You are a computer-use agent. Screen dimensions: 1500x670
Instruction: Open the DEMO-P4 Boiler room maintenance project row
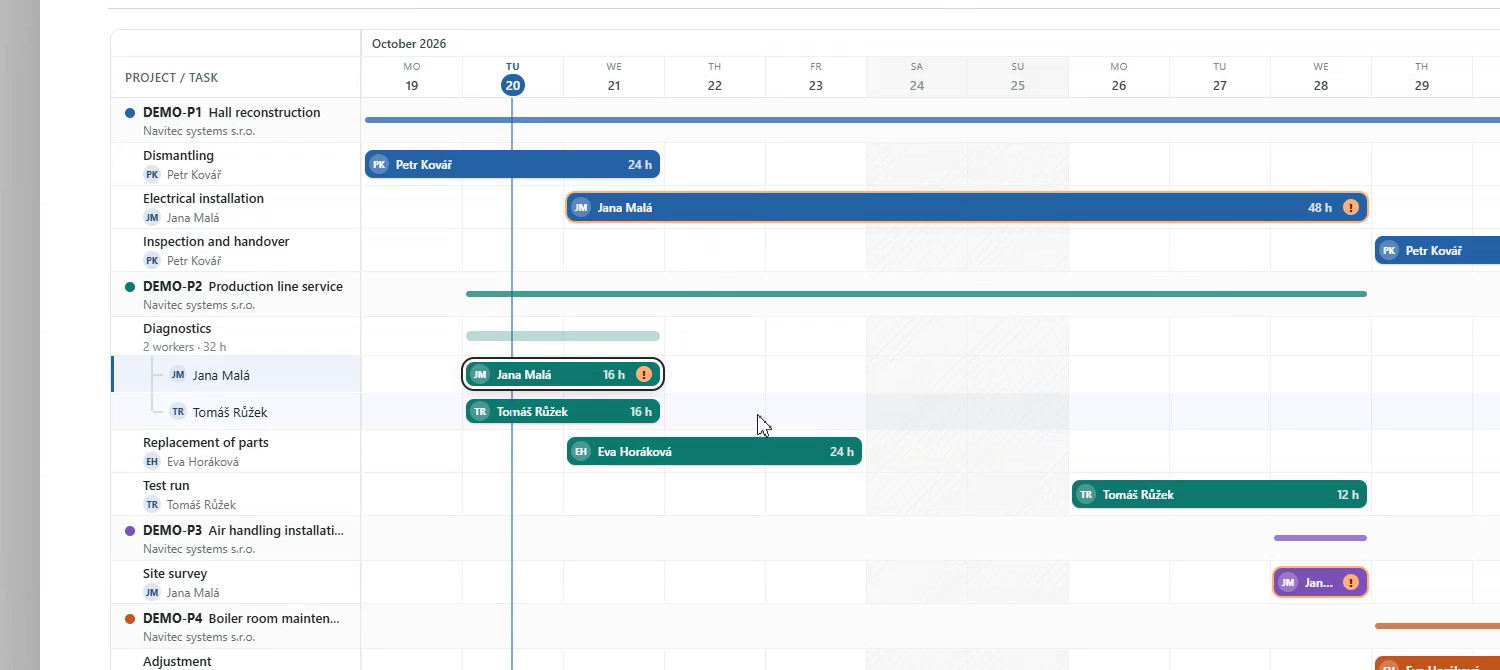click(x=236, y=627)
